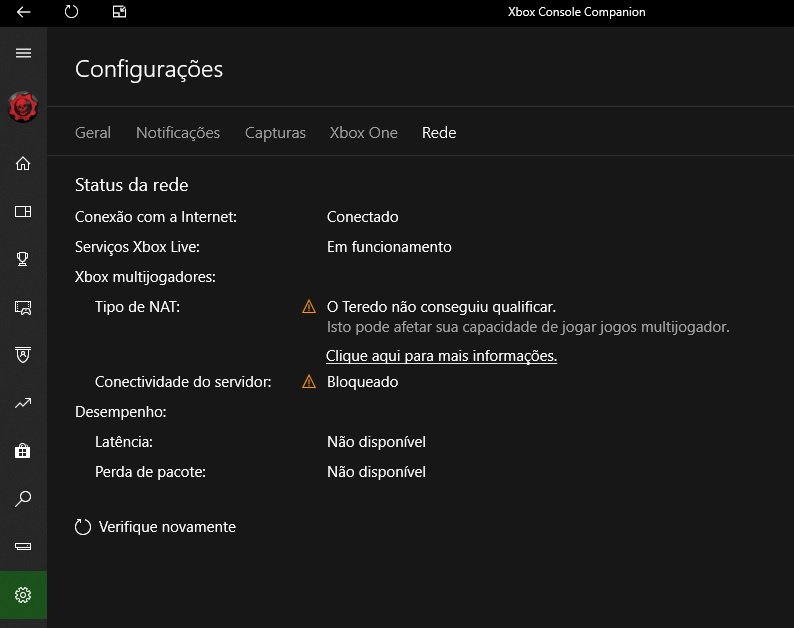Open the hamburger navigation menu
Image resolution: width=794 pixels, height=628 pixels.
[x=23, y=53]
